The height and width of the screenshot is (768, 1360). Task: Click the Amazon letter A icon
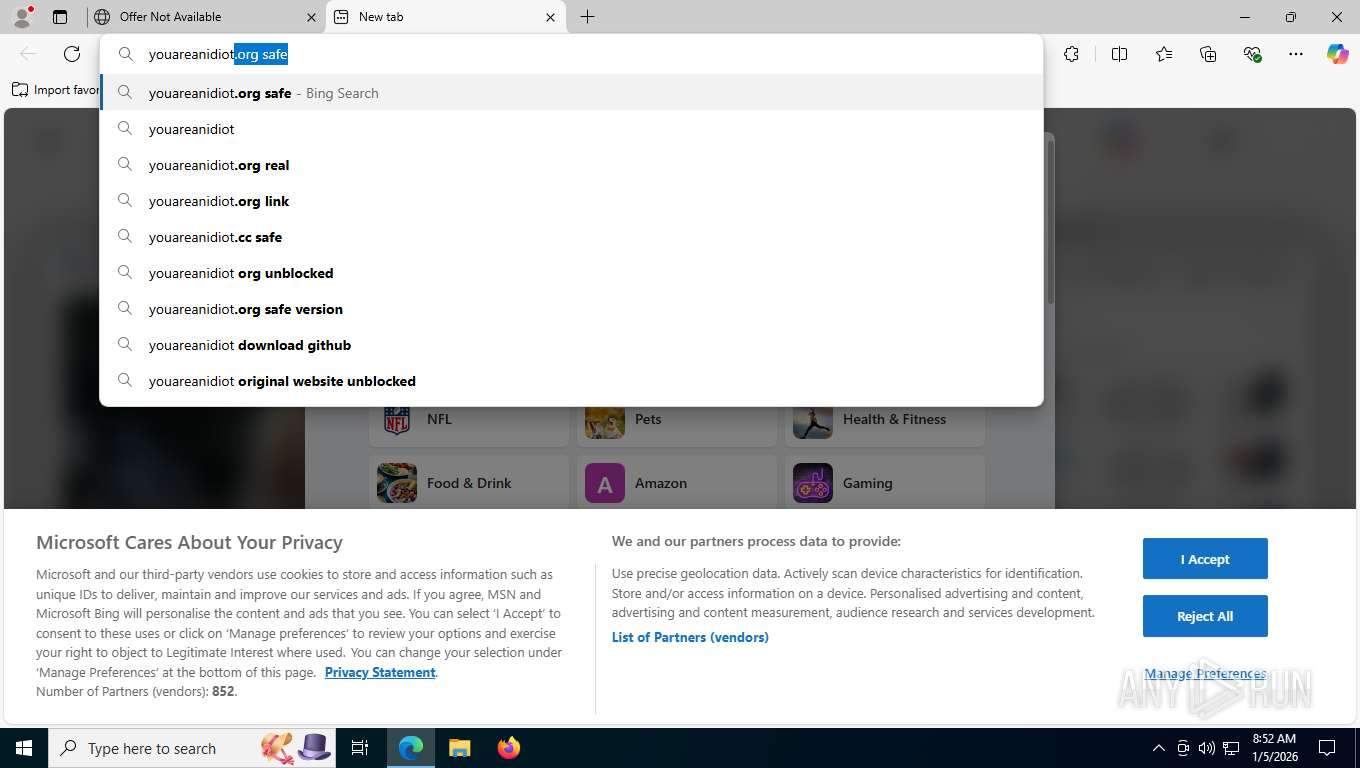click(x=605, y=483)
